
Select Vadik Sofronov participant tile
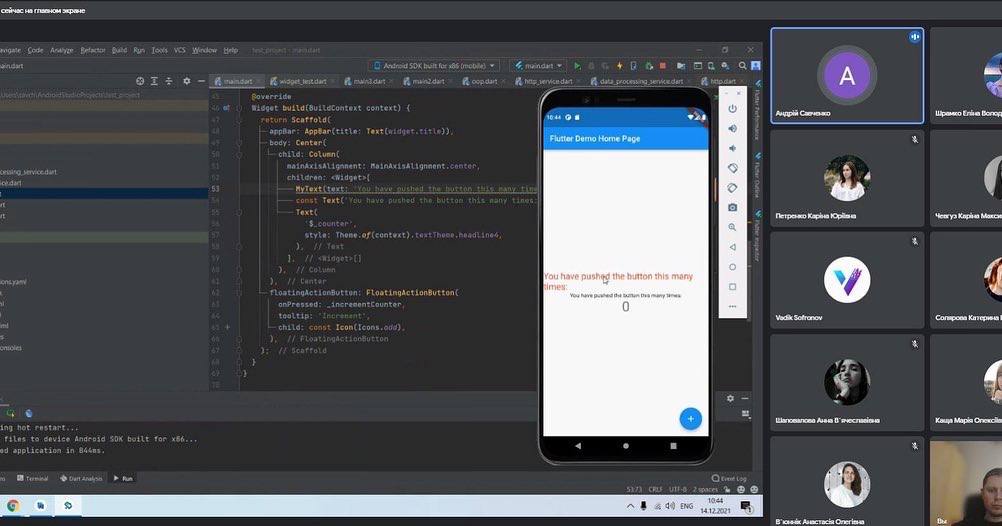point(847,280)
